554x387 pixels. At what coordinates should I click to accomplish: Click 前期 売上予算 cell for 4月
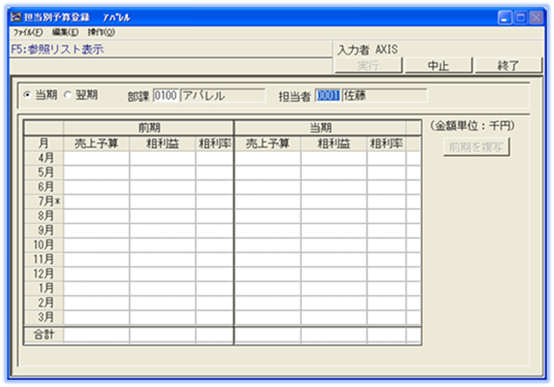tap(96, 158)
